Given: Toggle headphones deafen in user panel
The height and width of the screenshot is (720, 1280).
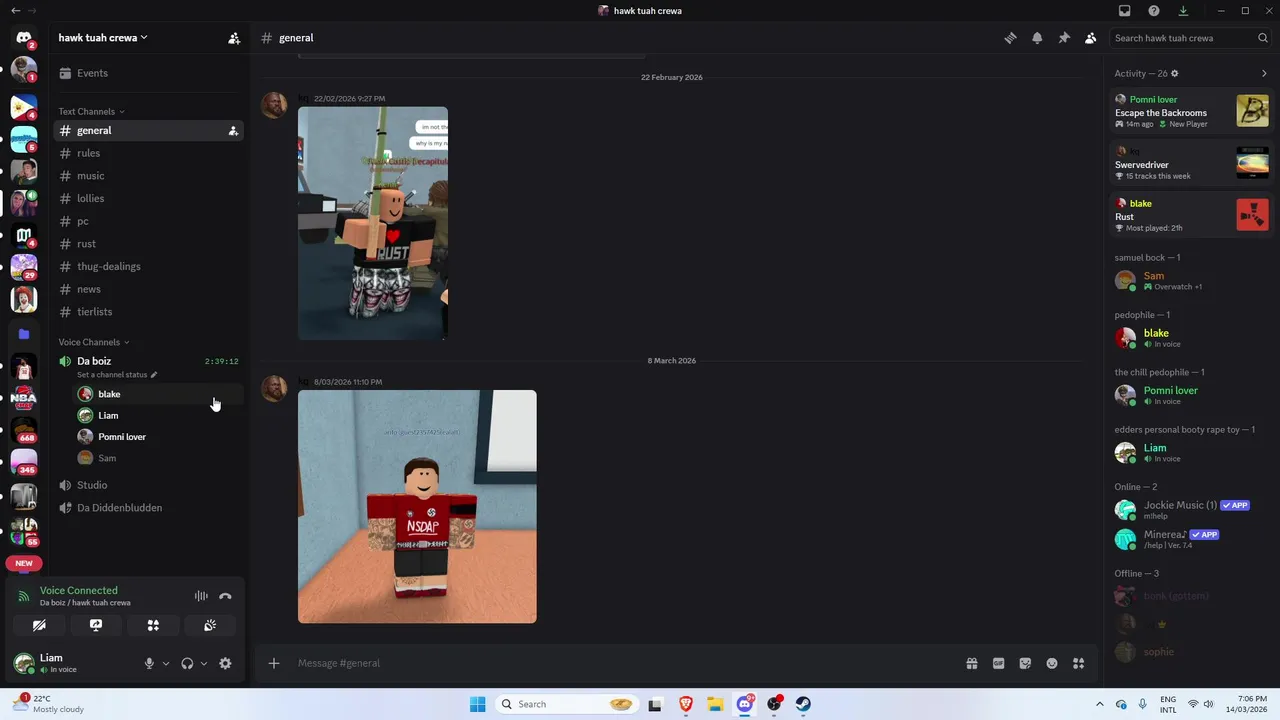Looking at the screenshot, I should pos(187,663).
